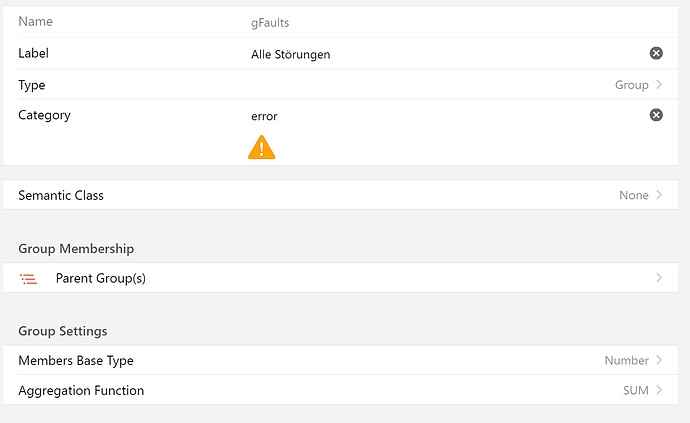Expand Members Base Type chevron
This screenshot has height=423, width=690.
pyautogui.click(x=659, y=360)
